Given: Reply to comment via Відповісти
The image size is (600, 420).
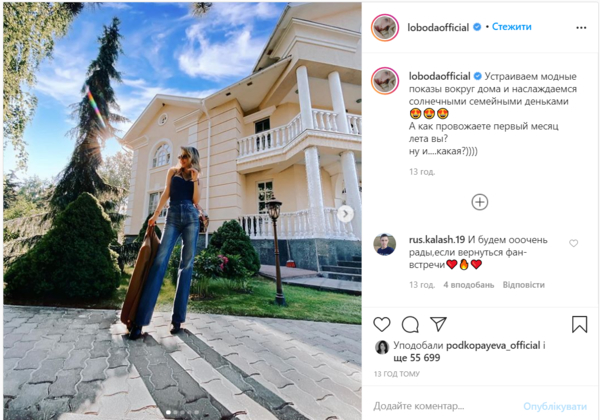Looking at the screenshot, I should pos(523,285).
